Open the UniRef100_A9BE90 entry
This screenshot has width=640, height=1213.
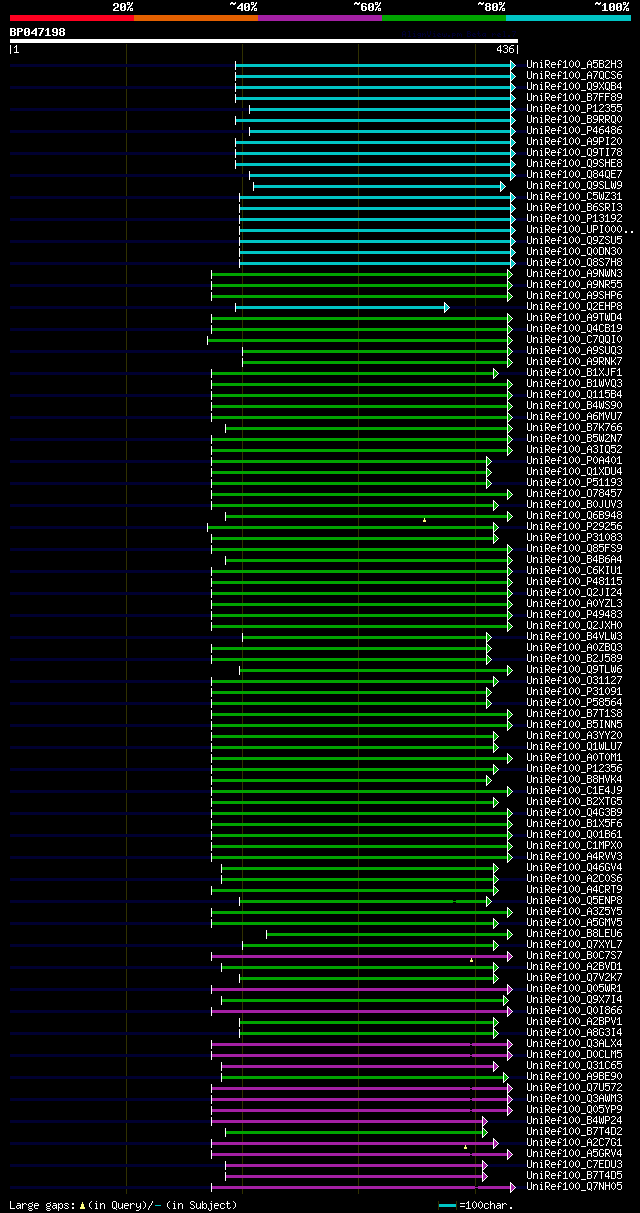574,1076
